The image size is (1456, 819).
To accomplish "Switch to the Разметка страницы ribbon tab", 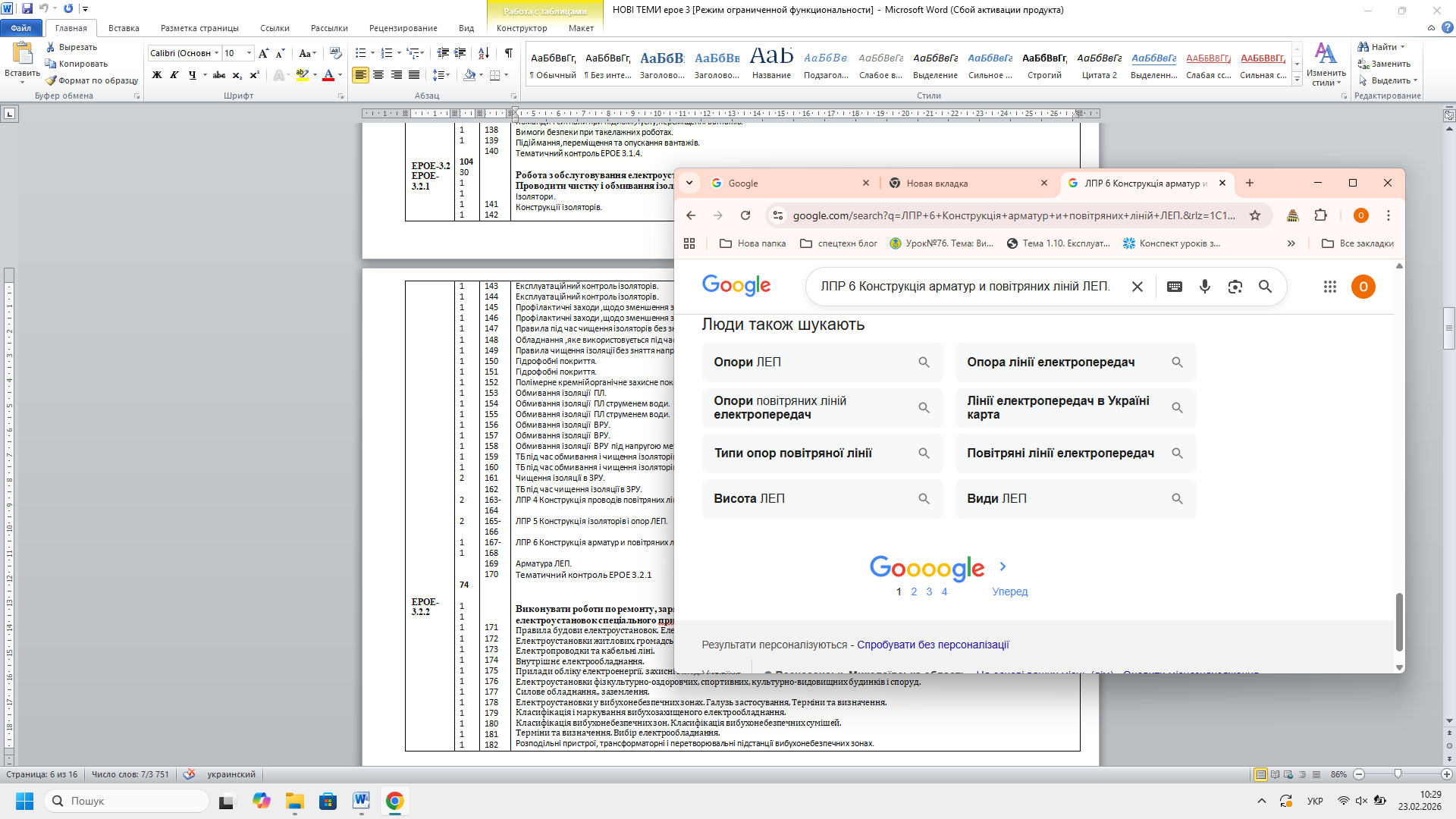I will (x=199, y=28).
